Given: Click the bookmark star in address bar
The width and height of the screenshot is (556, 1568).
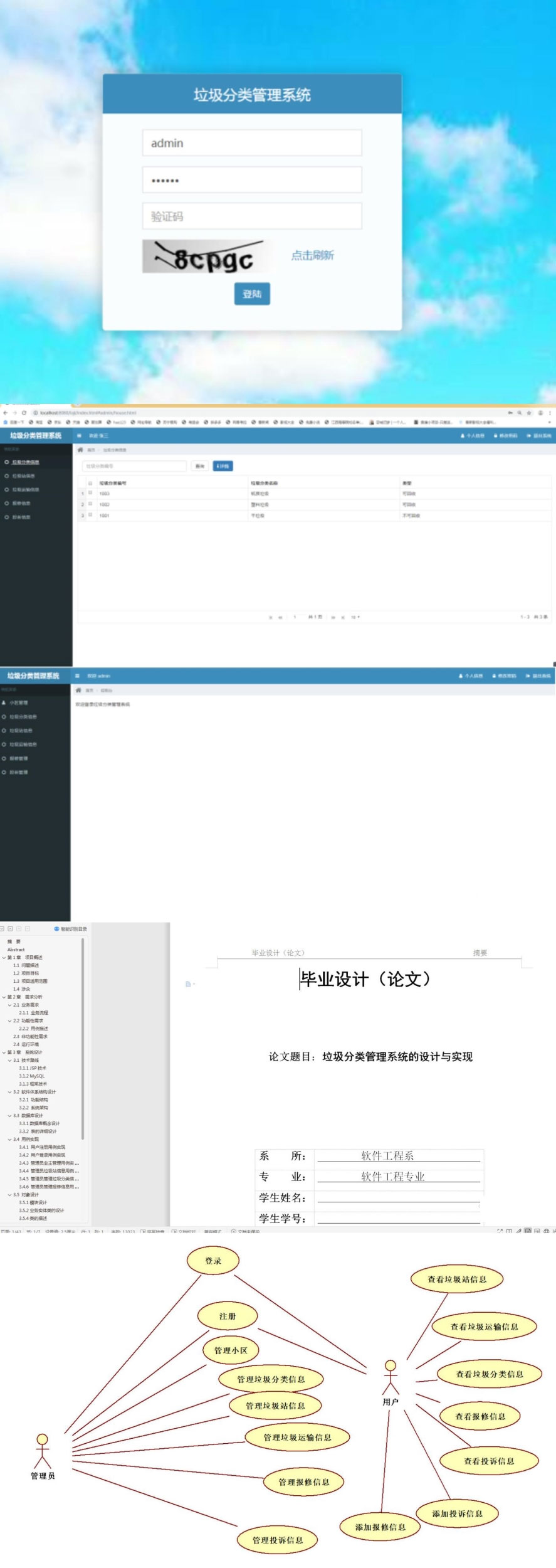Looking at the screenshot, I should [x=529, y=413].
